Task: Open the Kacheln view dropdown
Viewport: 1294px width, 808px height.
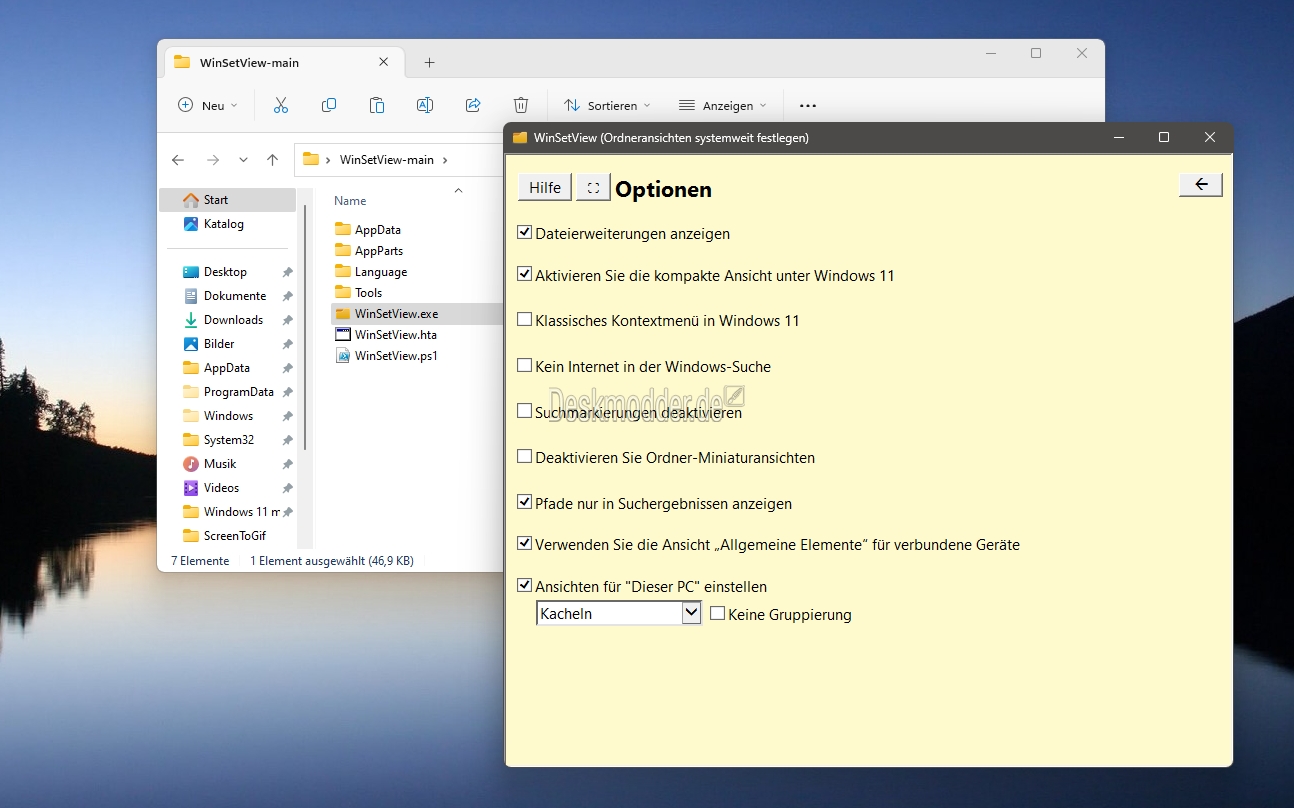Action: 619,613
